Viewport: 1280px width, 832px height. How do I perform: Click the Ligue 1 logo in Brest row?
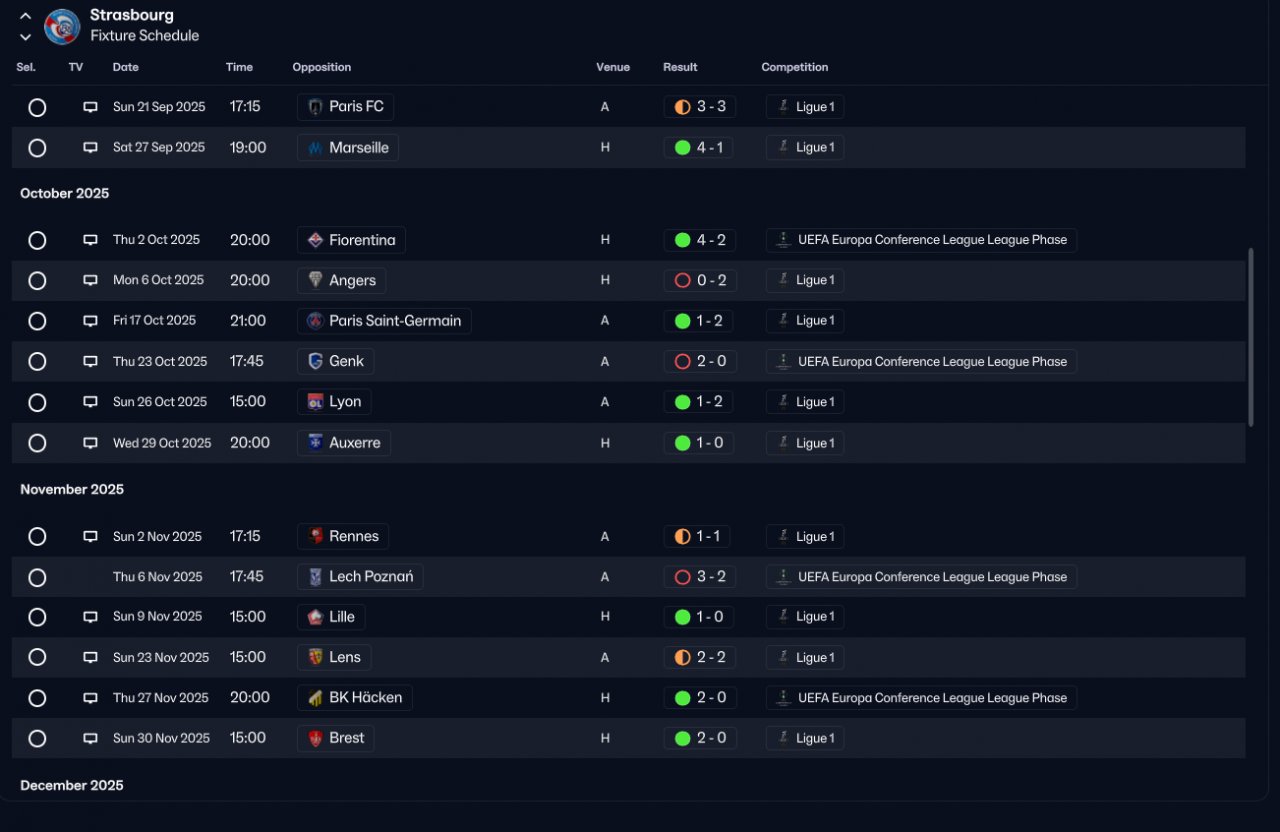[783, 738]
